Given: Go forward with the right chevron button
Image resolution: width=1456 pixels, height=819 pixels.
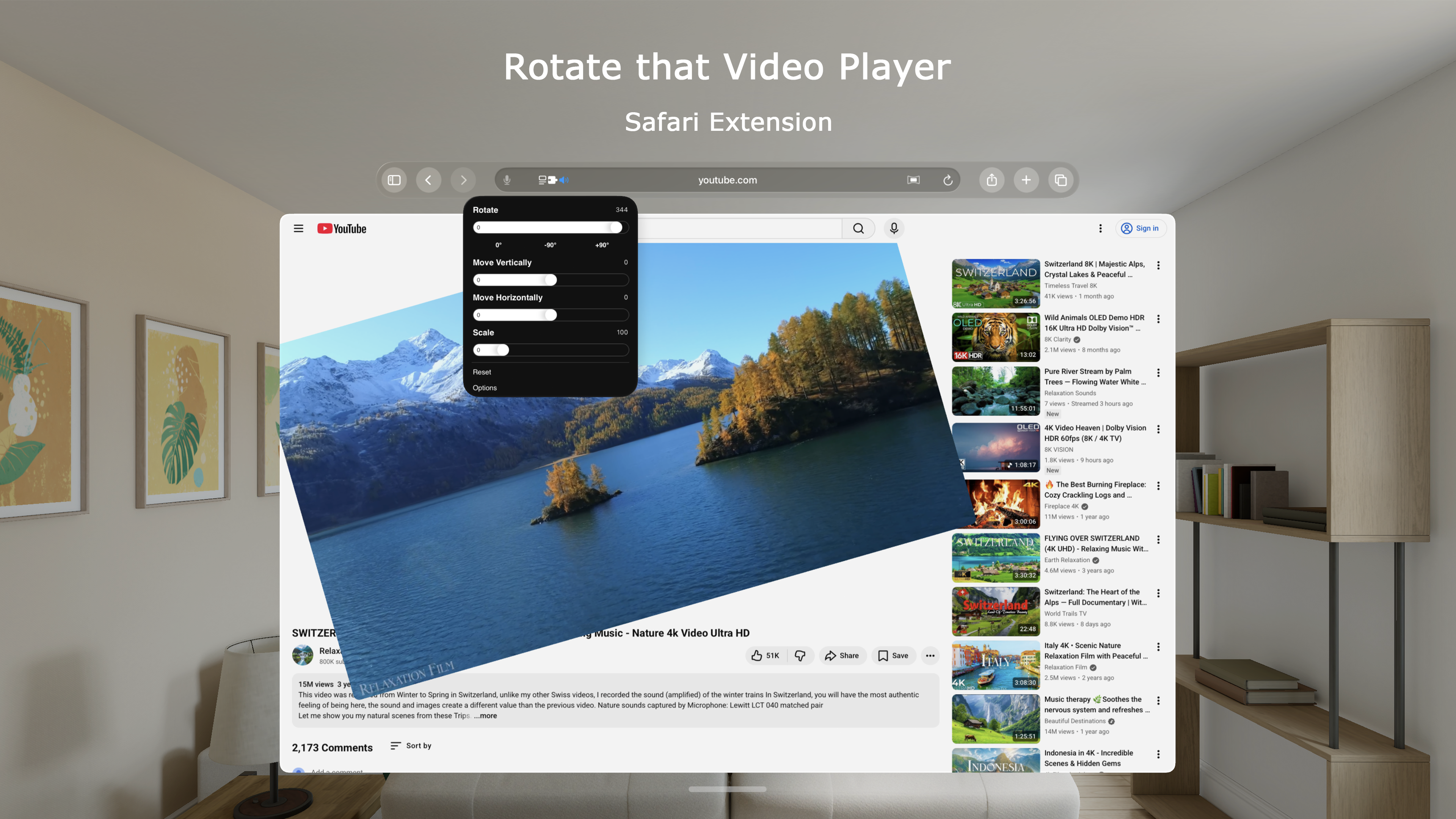Looking at the screenshot, I should (463, 180).
